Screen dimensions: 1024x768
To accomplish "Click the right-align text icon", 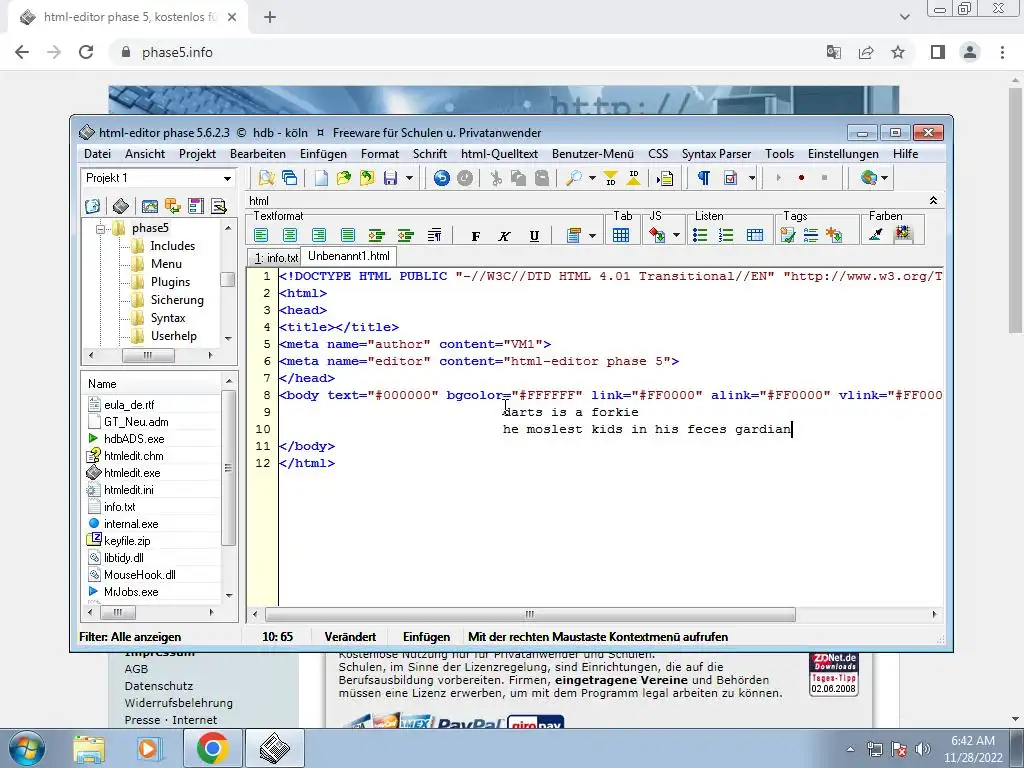I will click(x=319, y=235).
